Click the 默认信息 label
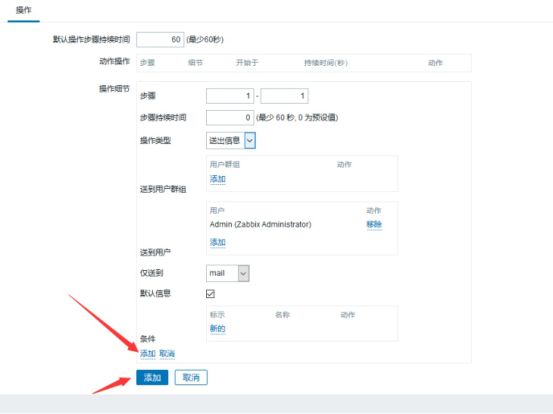Image resolution: width=553 pixels, height=414 pixels. click(156, 293)
